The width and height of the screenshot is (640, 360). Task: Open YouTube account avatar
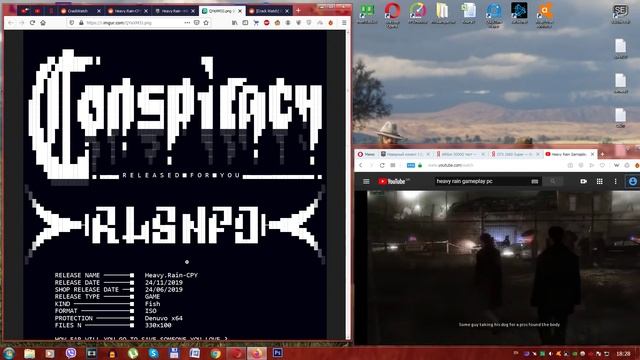[x=633, y=181]
